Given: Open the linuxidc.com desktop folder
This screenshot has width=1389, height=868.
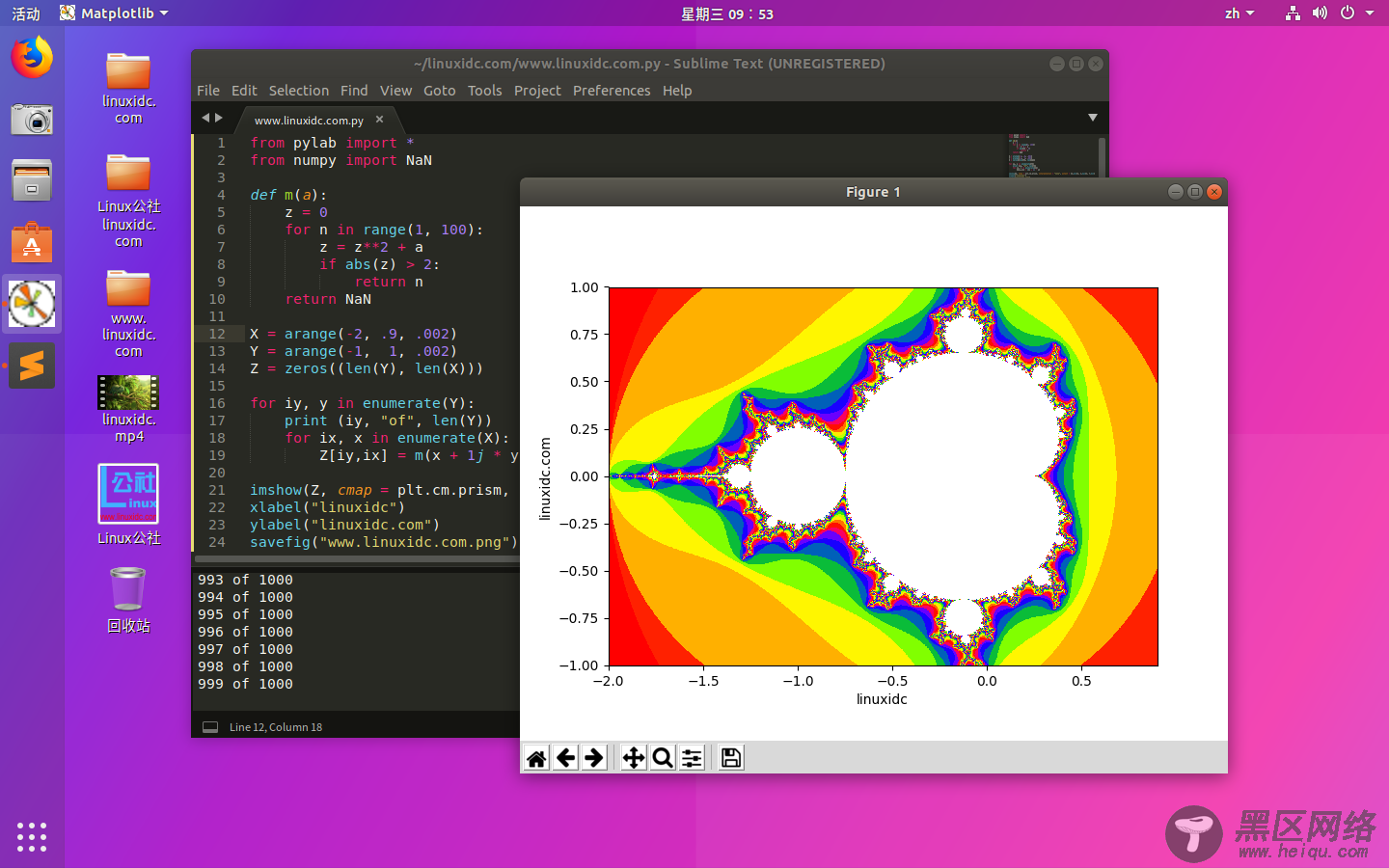Looking at the screenshot, I should click(x=128, y=88).
